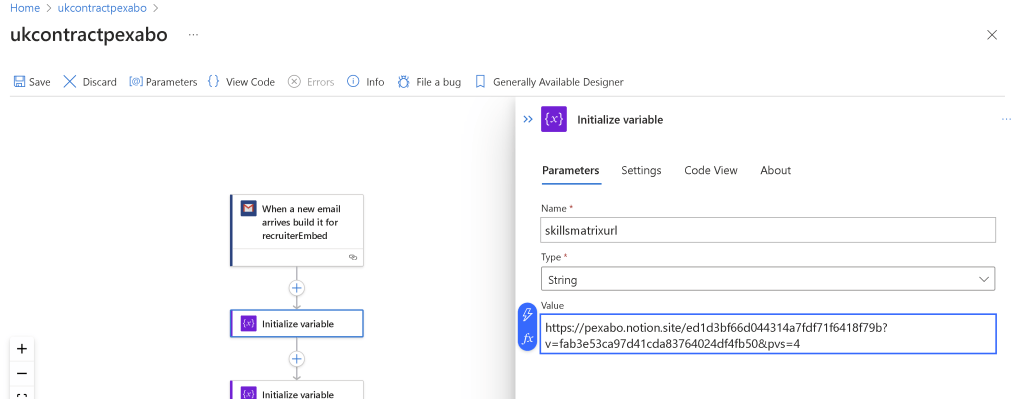The width and height of the screenshot is (1021, 399).
Task: Switch to the Settings tab
Action: [x=641, y=171]
